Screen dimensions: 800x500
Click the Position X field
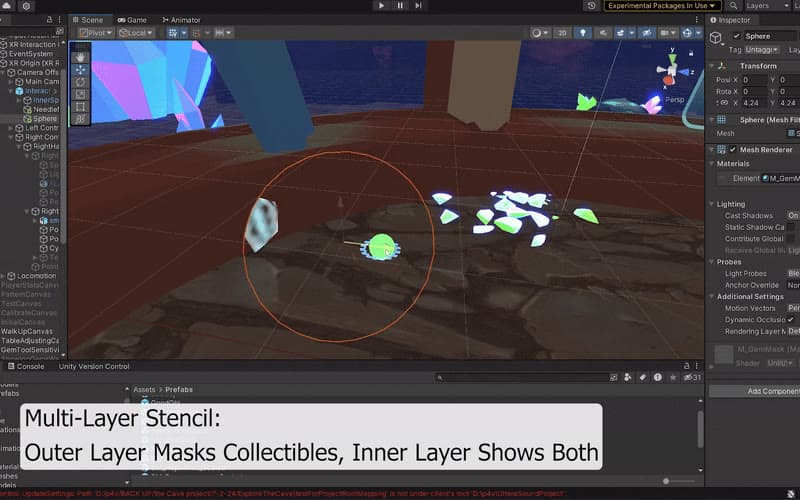point(755,80)
